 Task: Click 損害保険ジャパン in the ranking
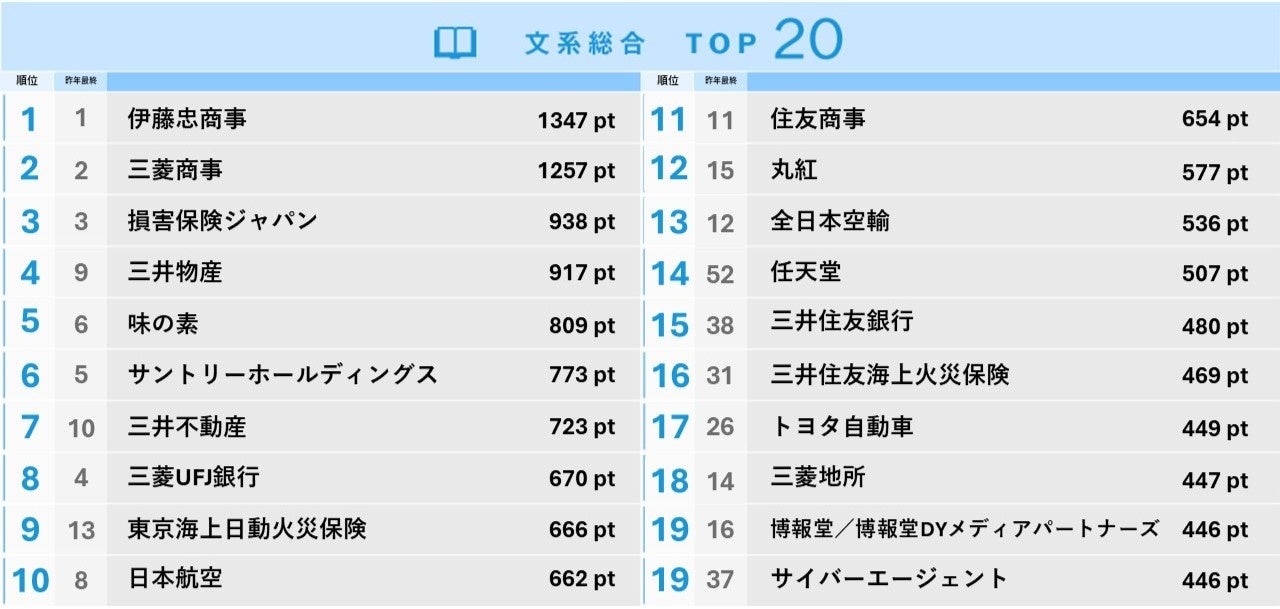pyautogui.click(x=222, y=221)
